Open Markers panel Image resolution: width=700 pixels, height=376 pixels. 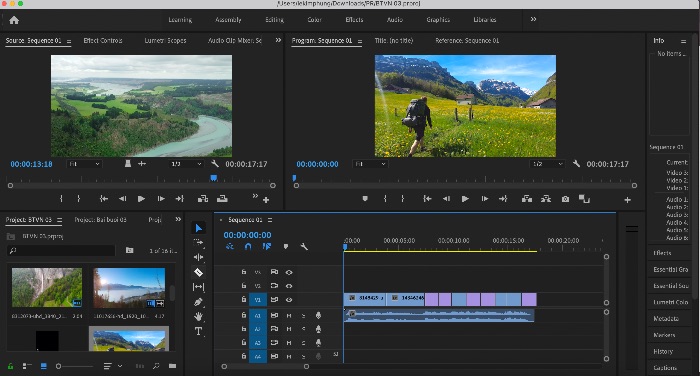pyautogui.click(x=664, y=335)
